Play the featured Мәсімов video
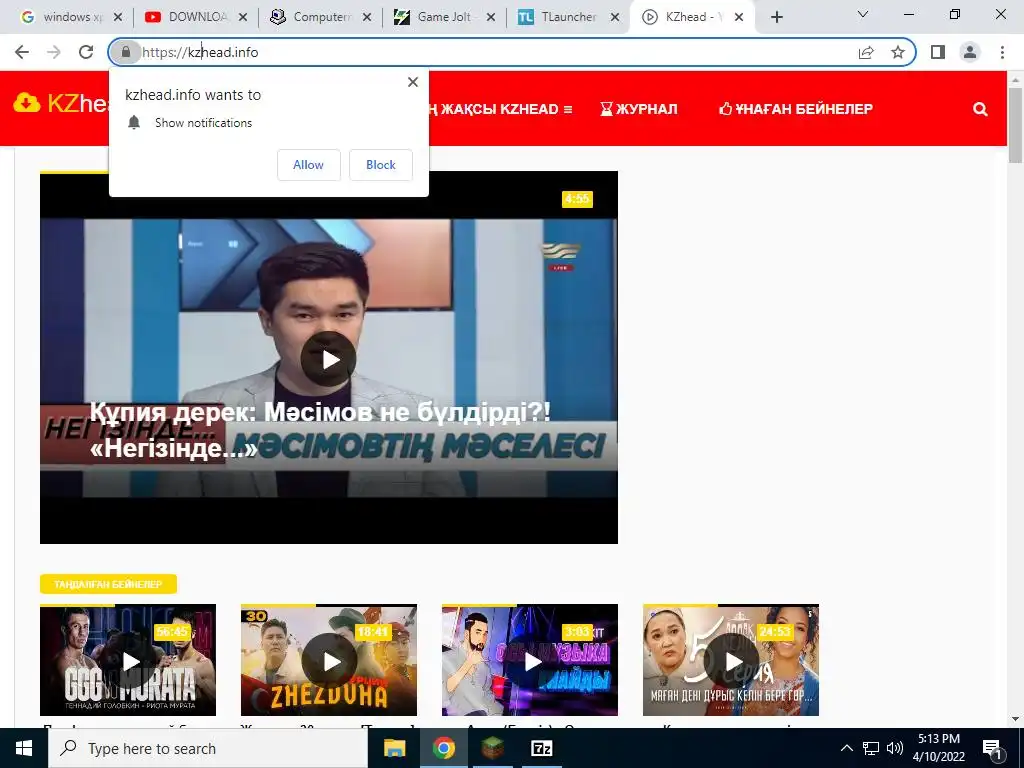This screenshot has height=768, width=1024. tap(328, 359)
